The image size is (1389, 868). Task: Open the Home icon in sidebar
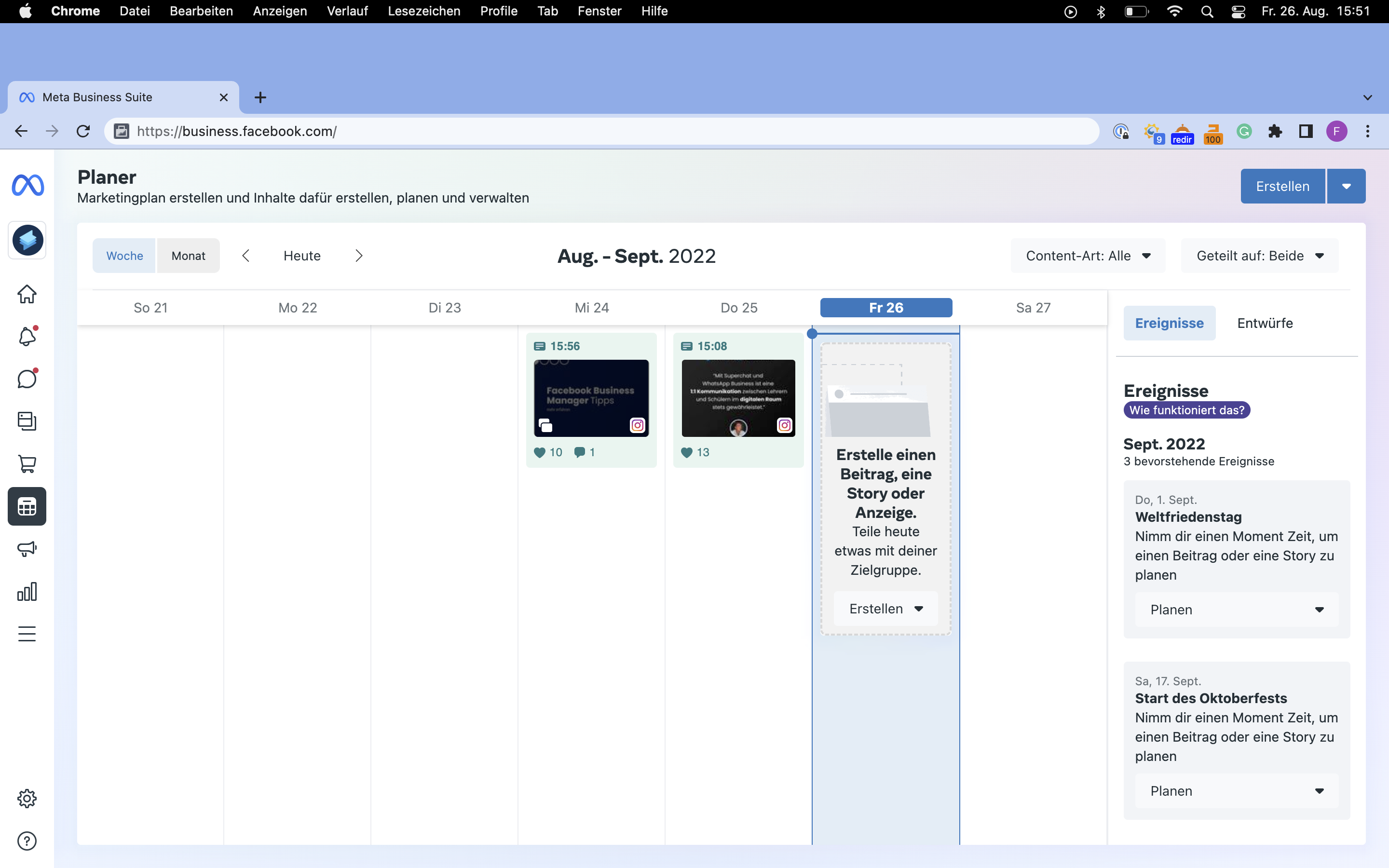pyautogui.click(x=27, y=294)
